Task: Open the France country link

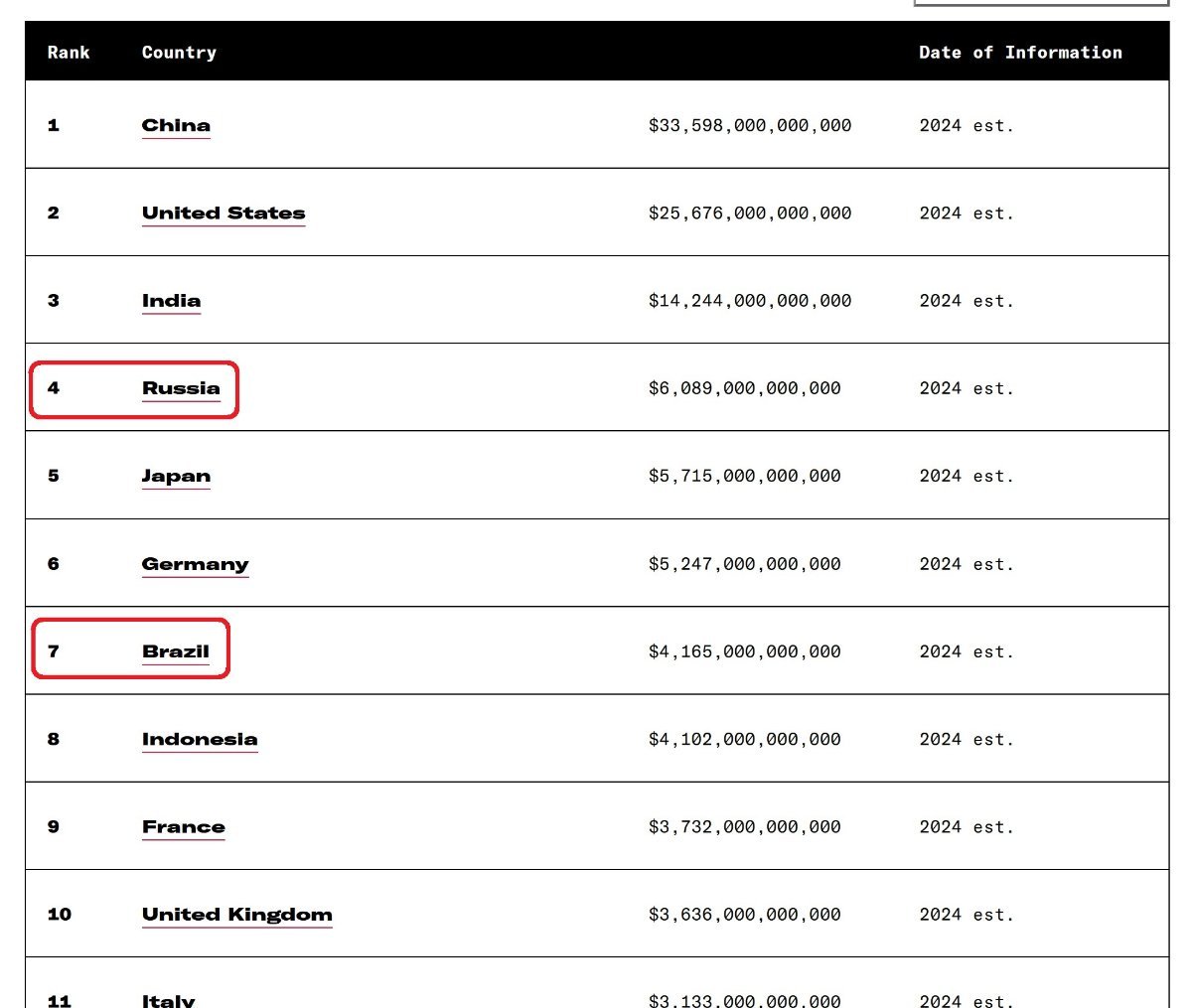Action: click(x=184, y=826)
